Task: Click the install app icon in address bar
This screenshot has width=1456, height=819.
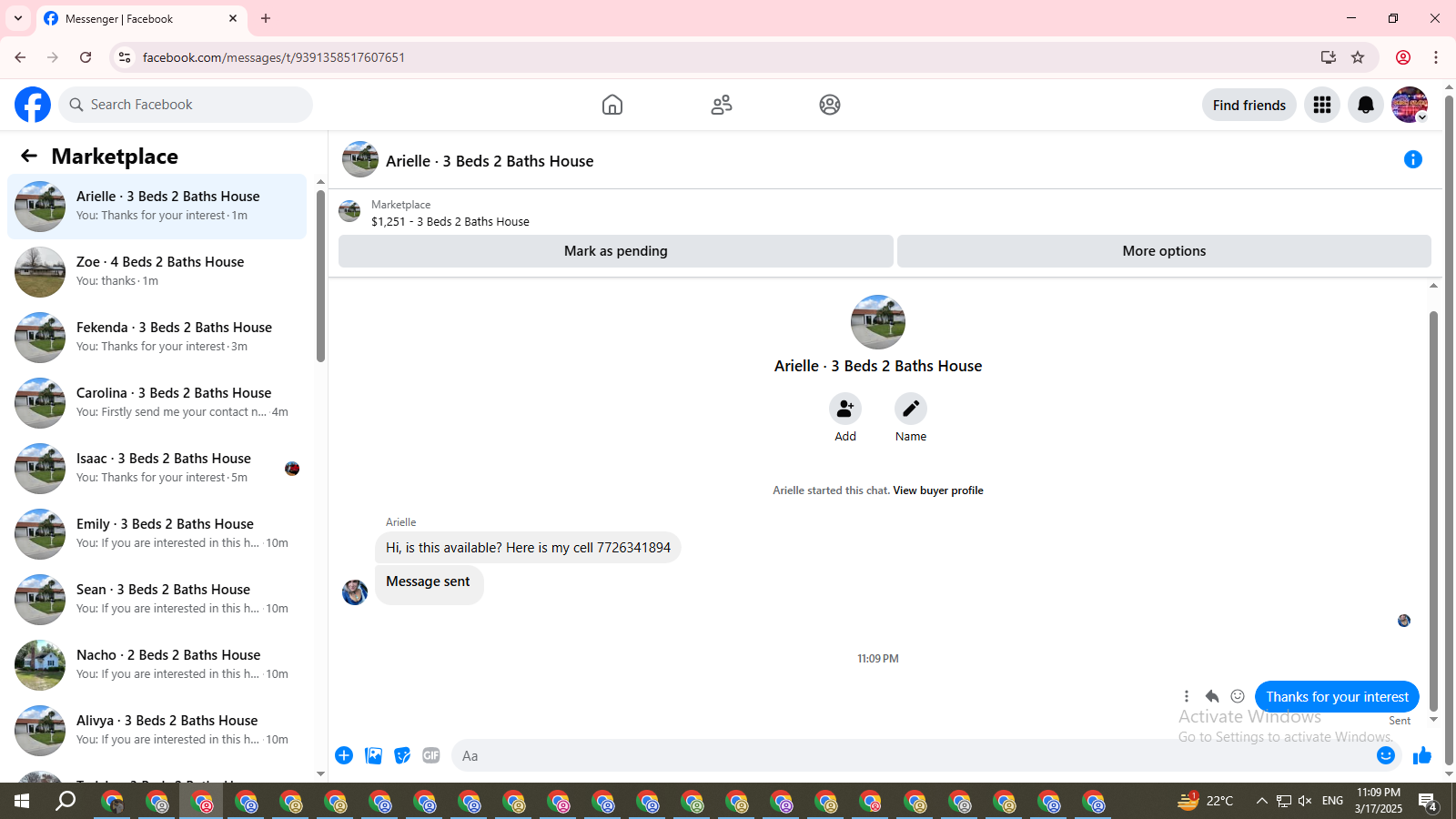Action: point(1329,57)
